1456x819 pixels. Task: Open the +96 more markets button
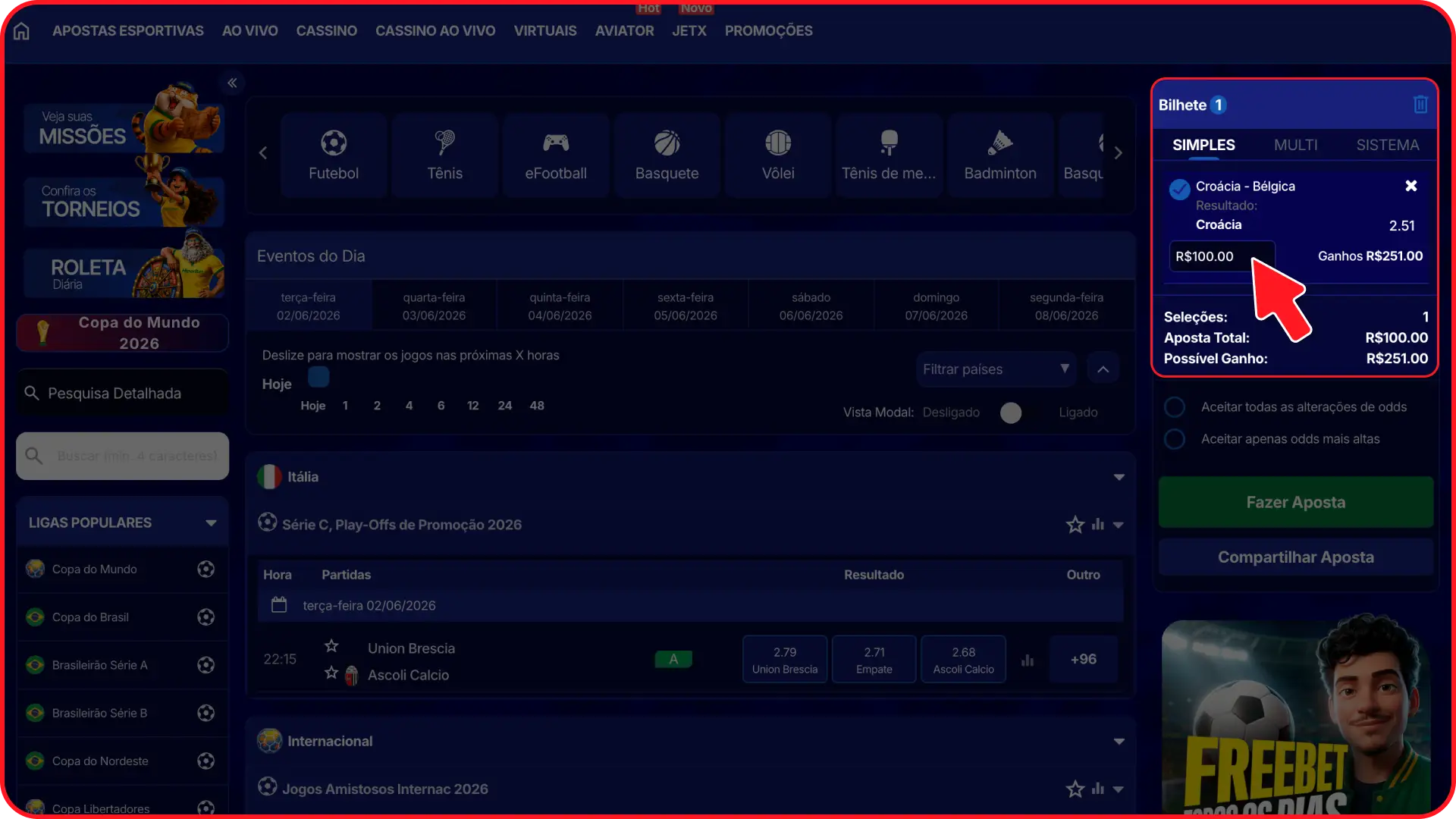[x=1084, y=660]
